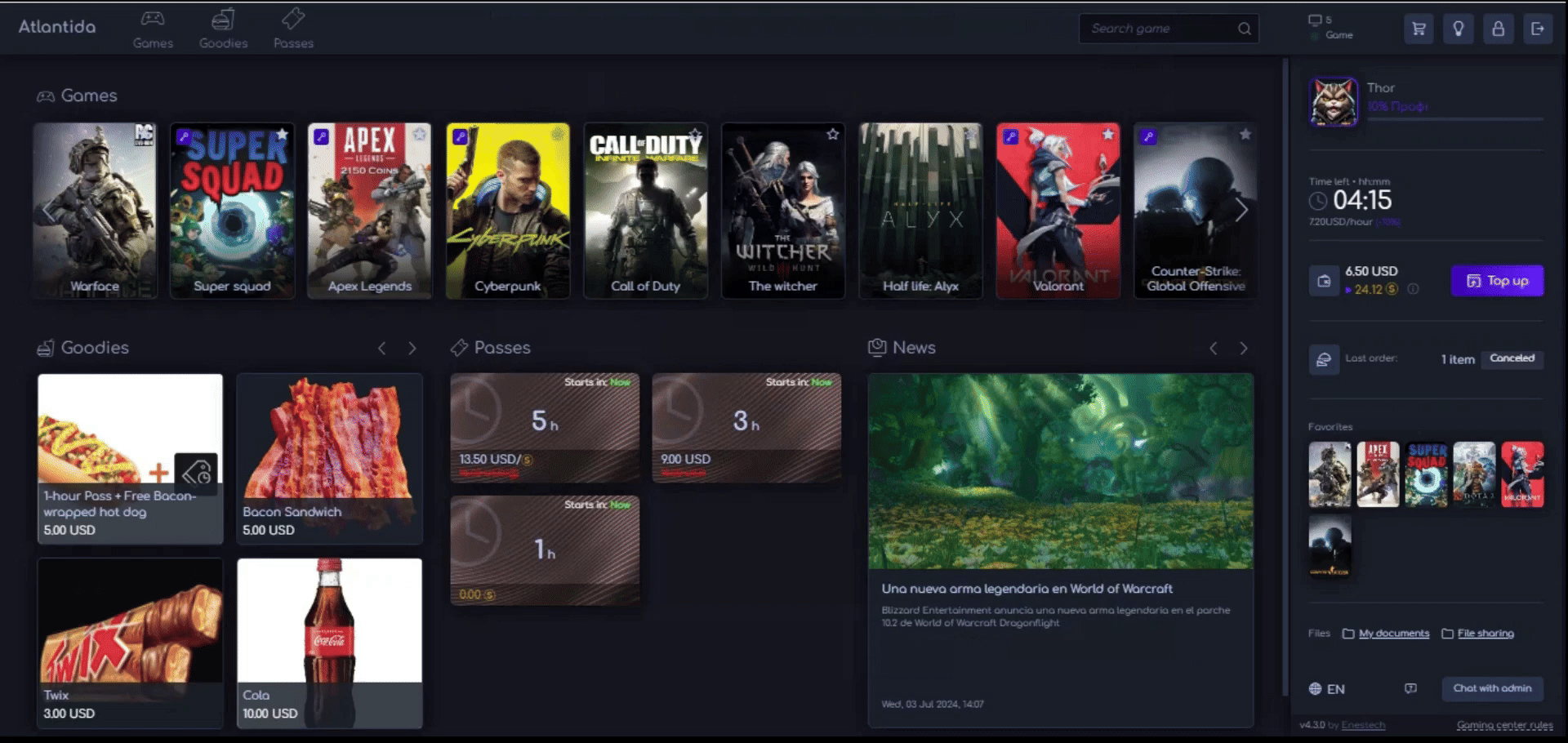
Task: Click the key badge on Cyberpunk
Action: click(460, 136)
